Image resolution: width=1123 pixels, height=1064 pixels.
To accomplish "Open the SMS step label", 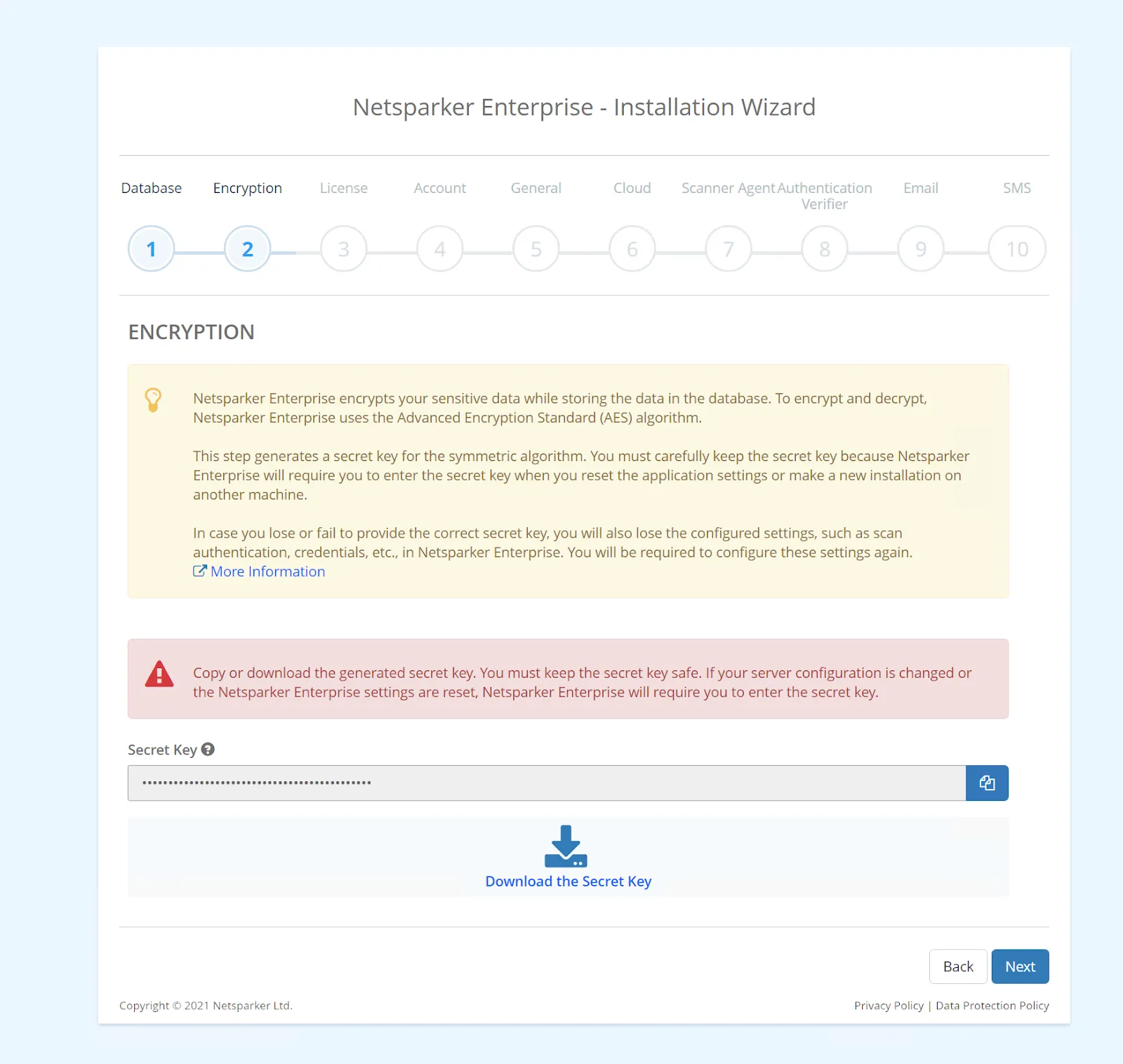I will click(x=1017, y=188).
